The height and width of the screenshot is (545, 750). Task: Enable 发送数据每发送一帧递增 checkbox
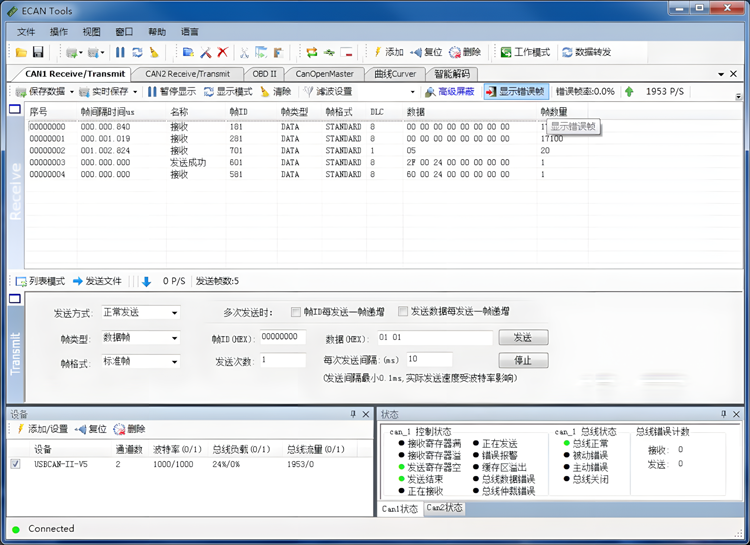tap(403, 312)
